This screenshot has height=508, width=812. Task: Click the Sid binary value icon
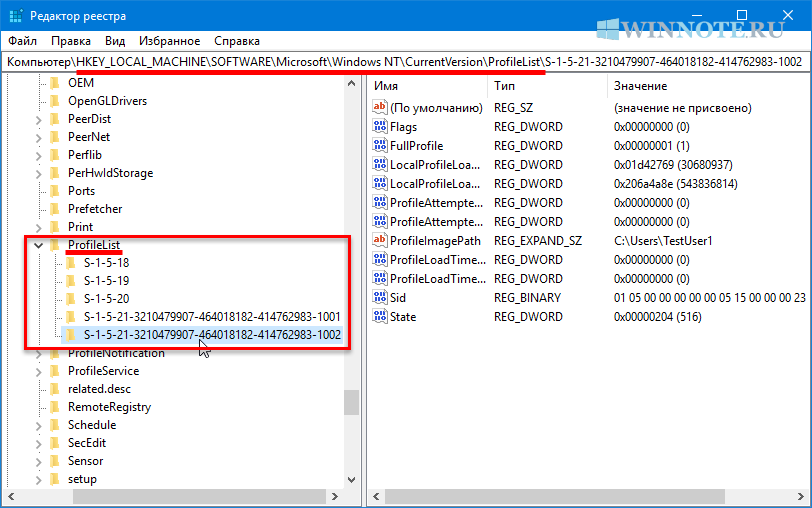[x=380, y=297]
